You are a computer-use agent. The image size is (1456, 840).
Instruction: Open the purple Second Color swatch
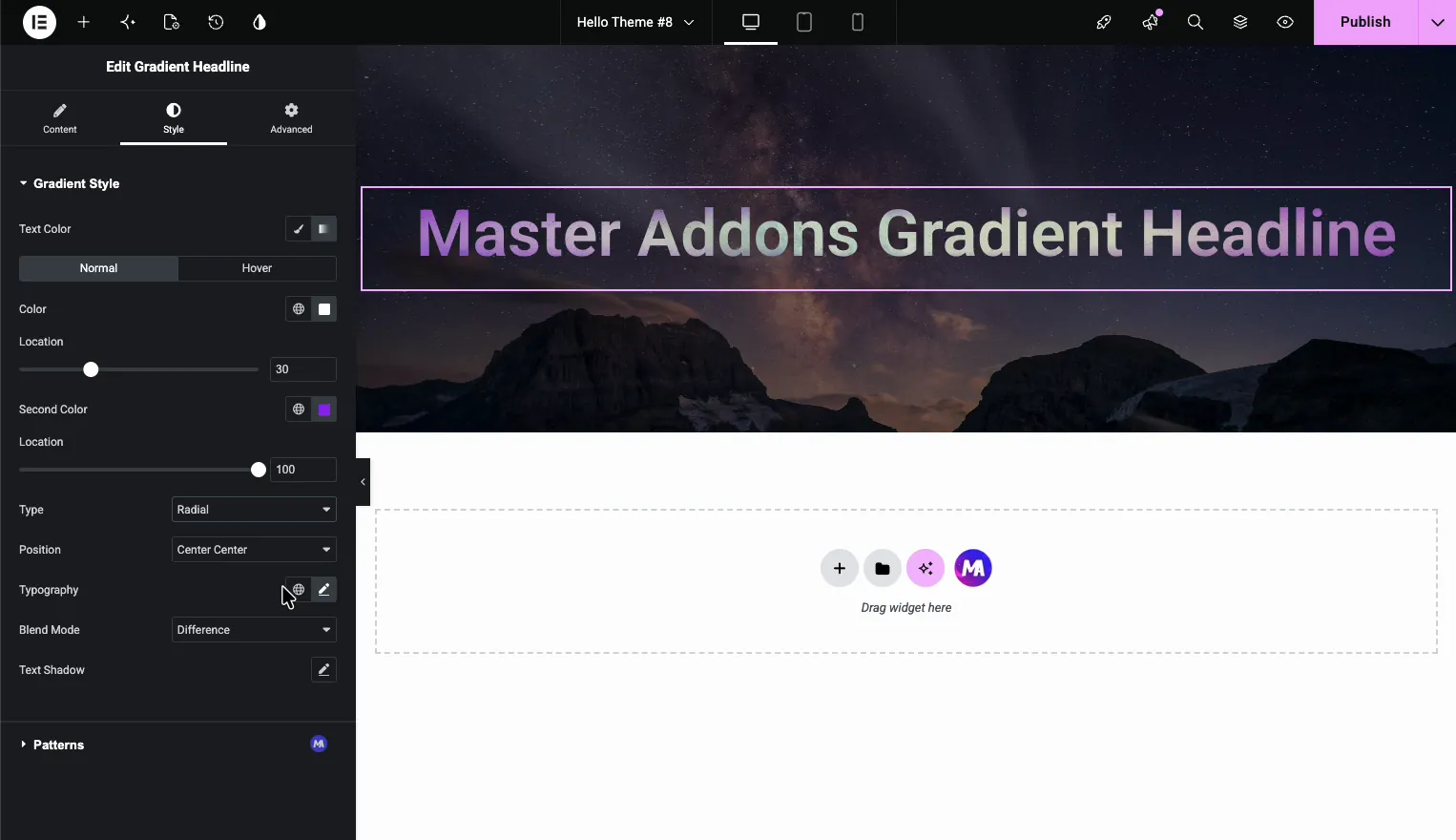coord(324,409)
